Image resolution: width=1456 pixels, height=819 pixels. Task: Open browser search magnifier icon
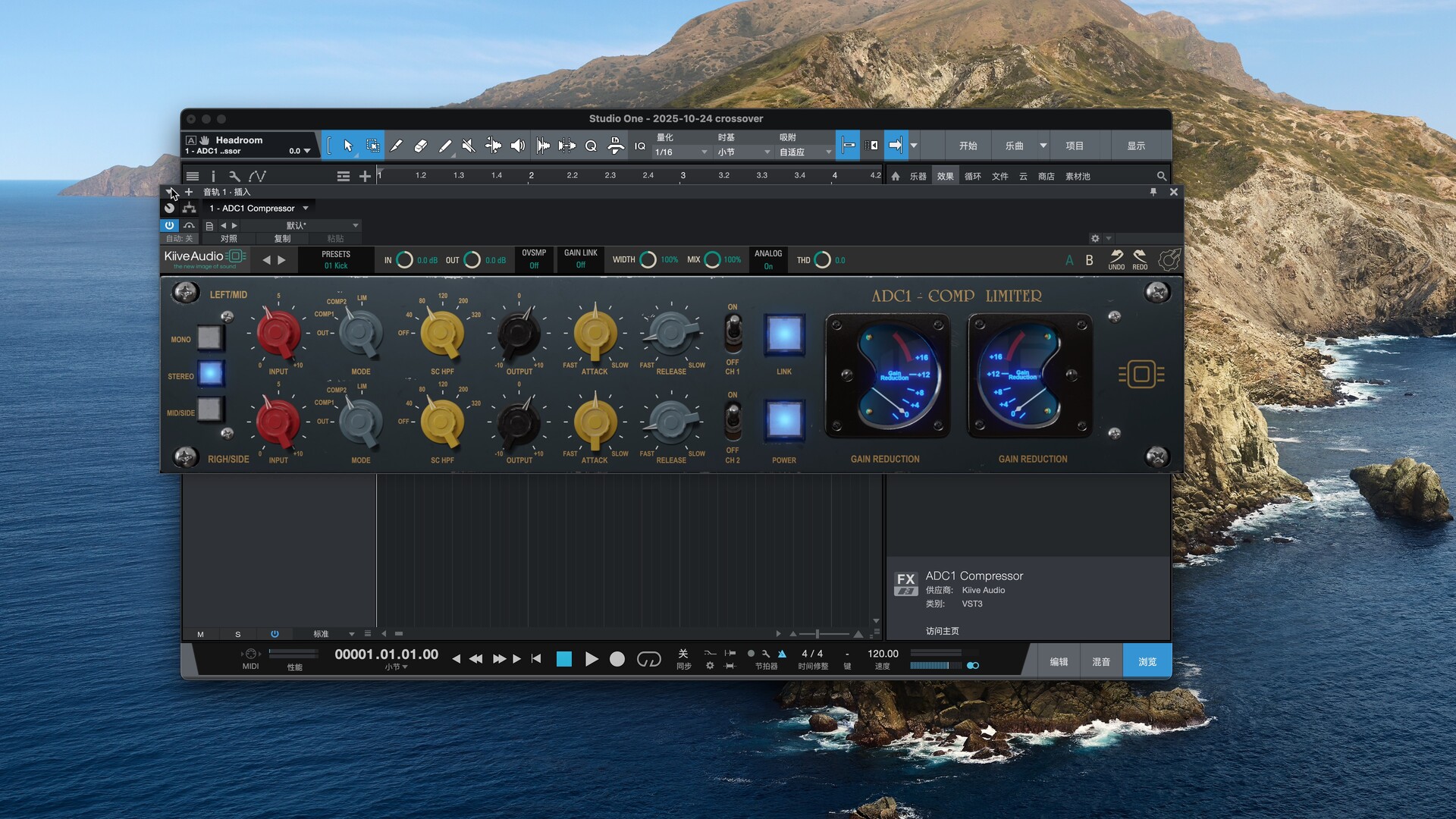click(1161, 176)
